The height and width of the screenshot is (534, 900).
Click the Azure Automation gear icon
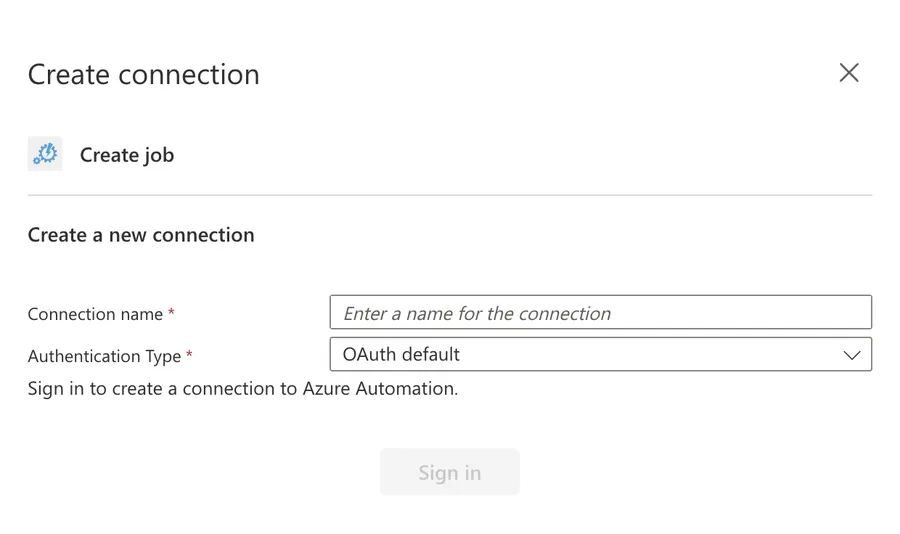(45, 154)
